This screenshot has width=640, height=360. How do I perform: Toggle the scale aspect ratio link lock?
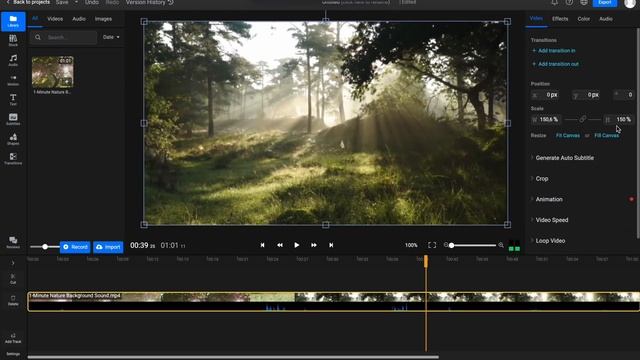[x=583, y=119]
